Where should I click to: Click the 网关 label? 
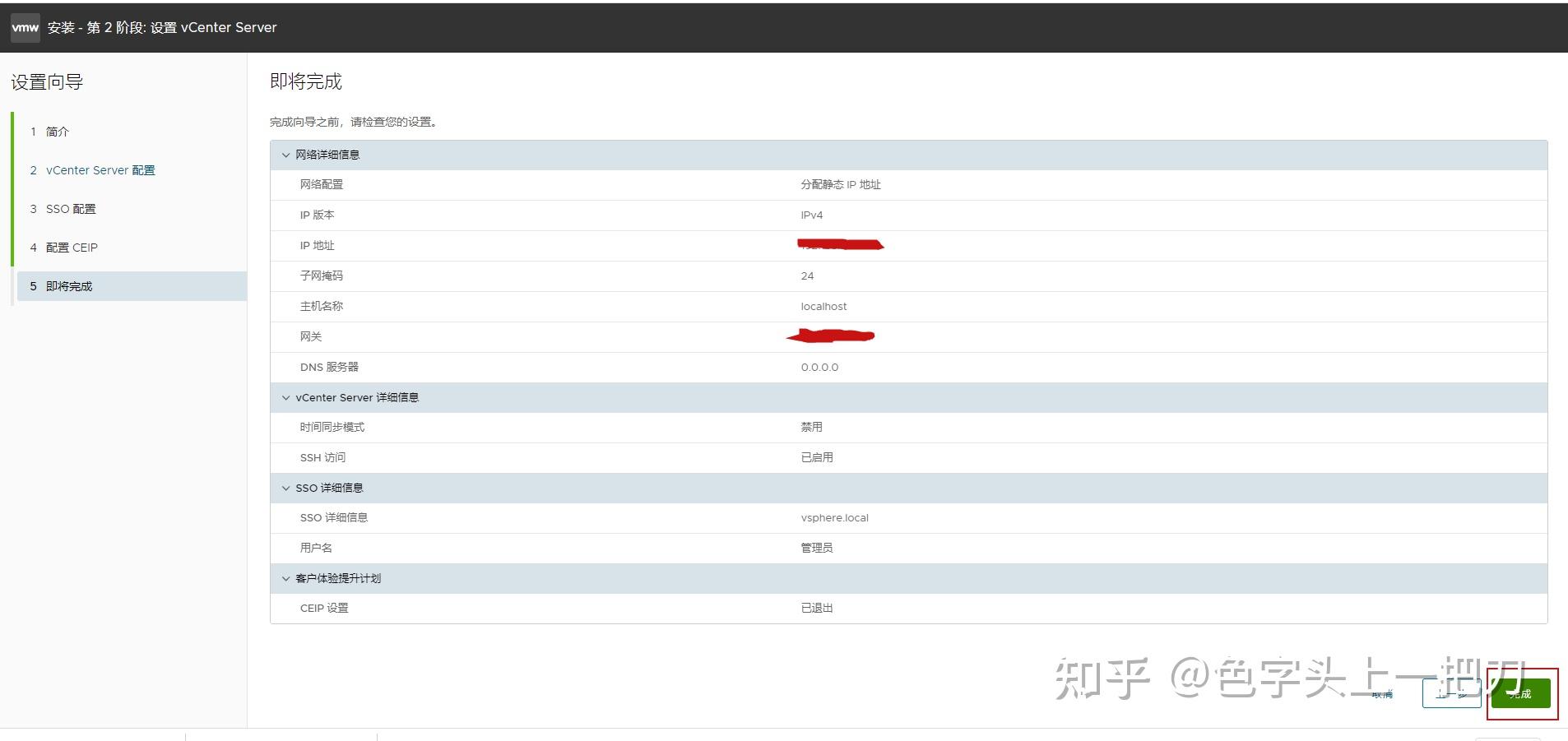pos(311,337)
